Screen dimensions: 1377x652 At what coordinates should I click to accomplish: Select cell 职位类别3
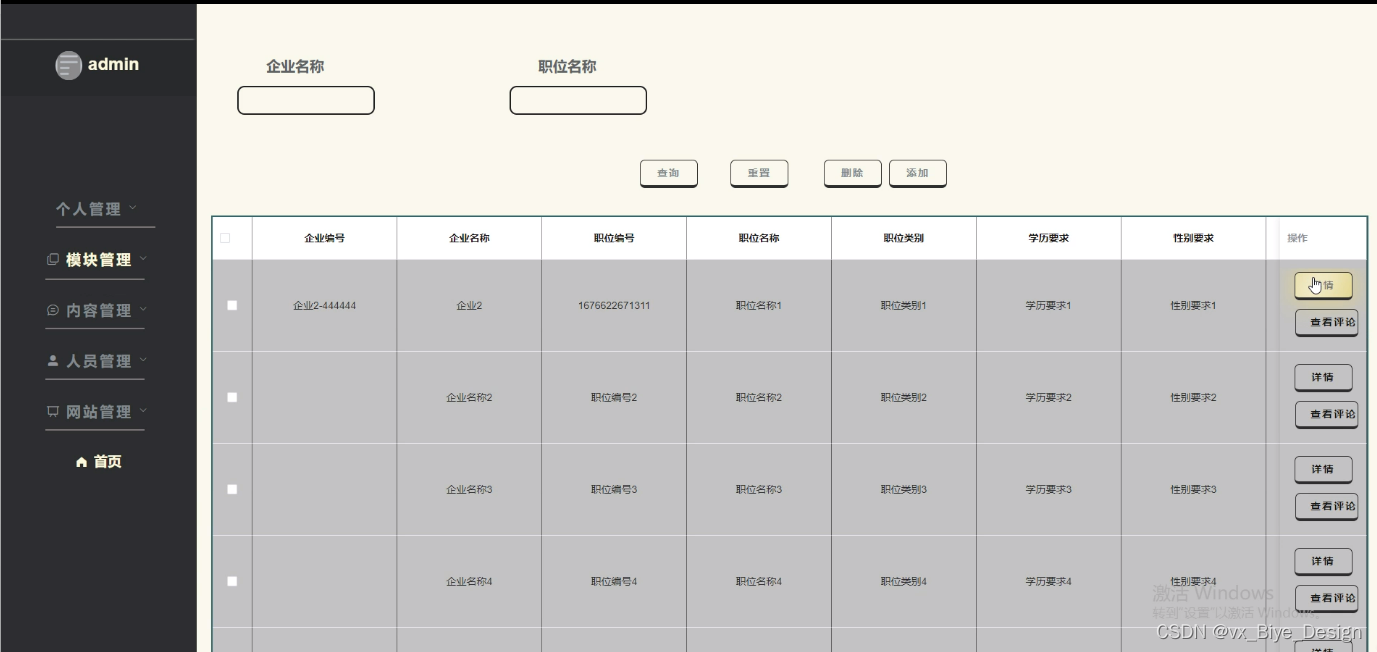[x=904, y=489]
